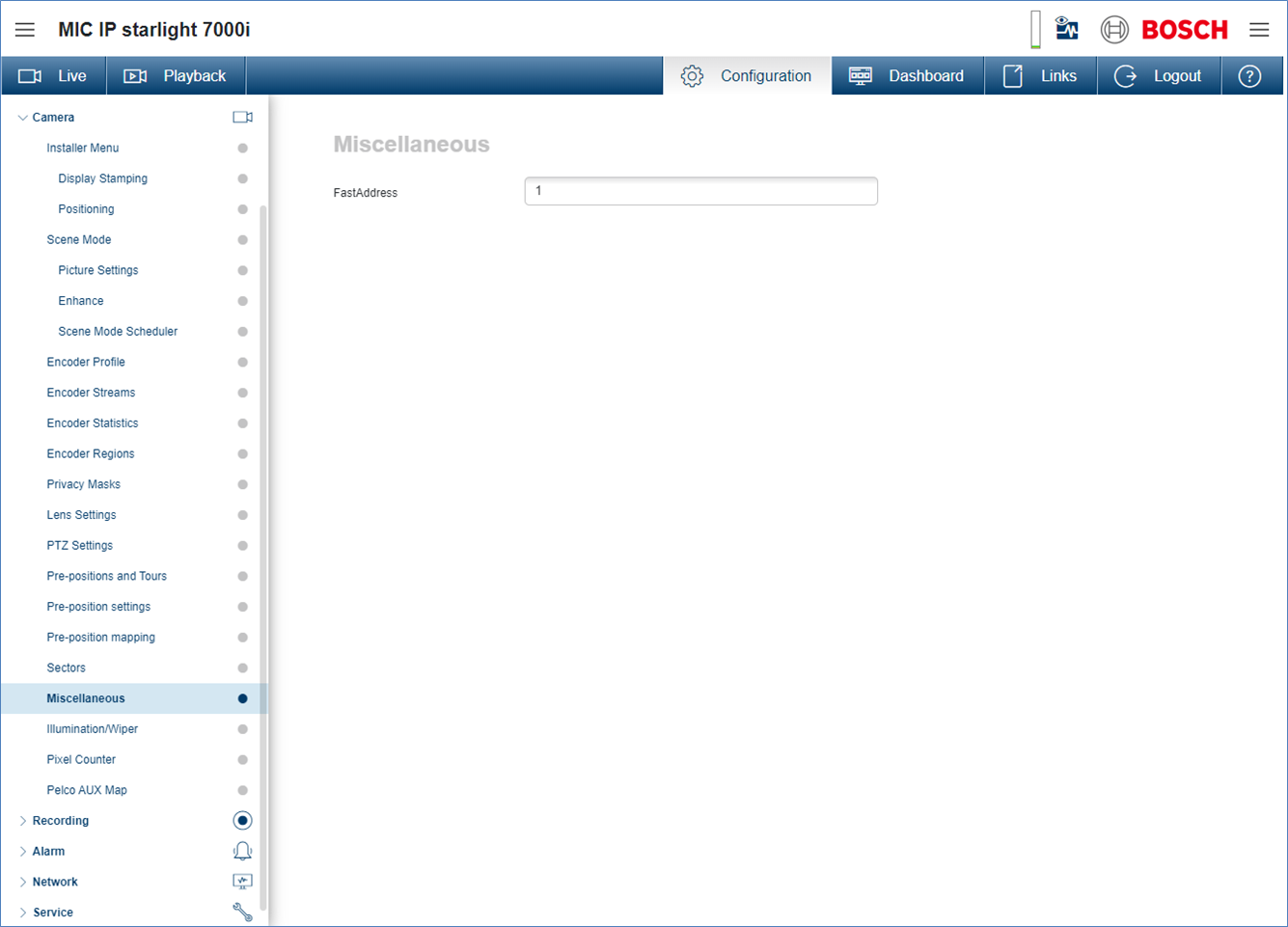Click the Bosch circular logo icon
Image resolution: width=1288 pixels, height=927 pixels.
point(1114,30)
